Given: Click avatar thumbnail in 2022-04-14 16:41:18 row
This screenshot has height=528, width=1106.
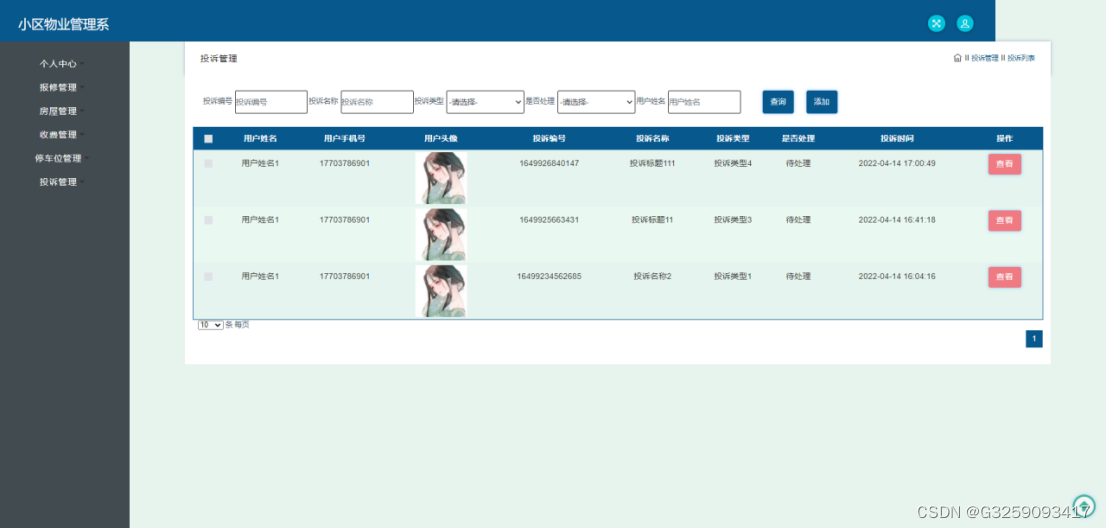Looking at the screenshot, I should coord(441,234).
